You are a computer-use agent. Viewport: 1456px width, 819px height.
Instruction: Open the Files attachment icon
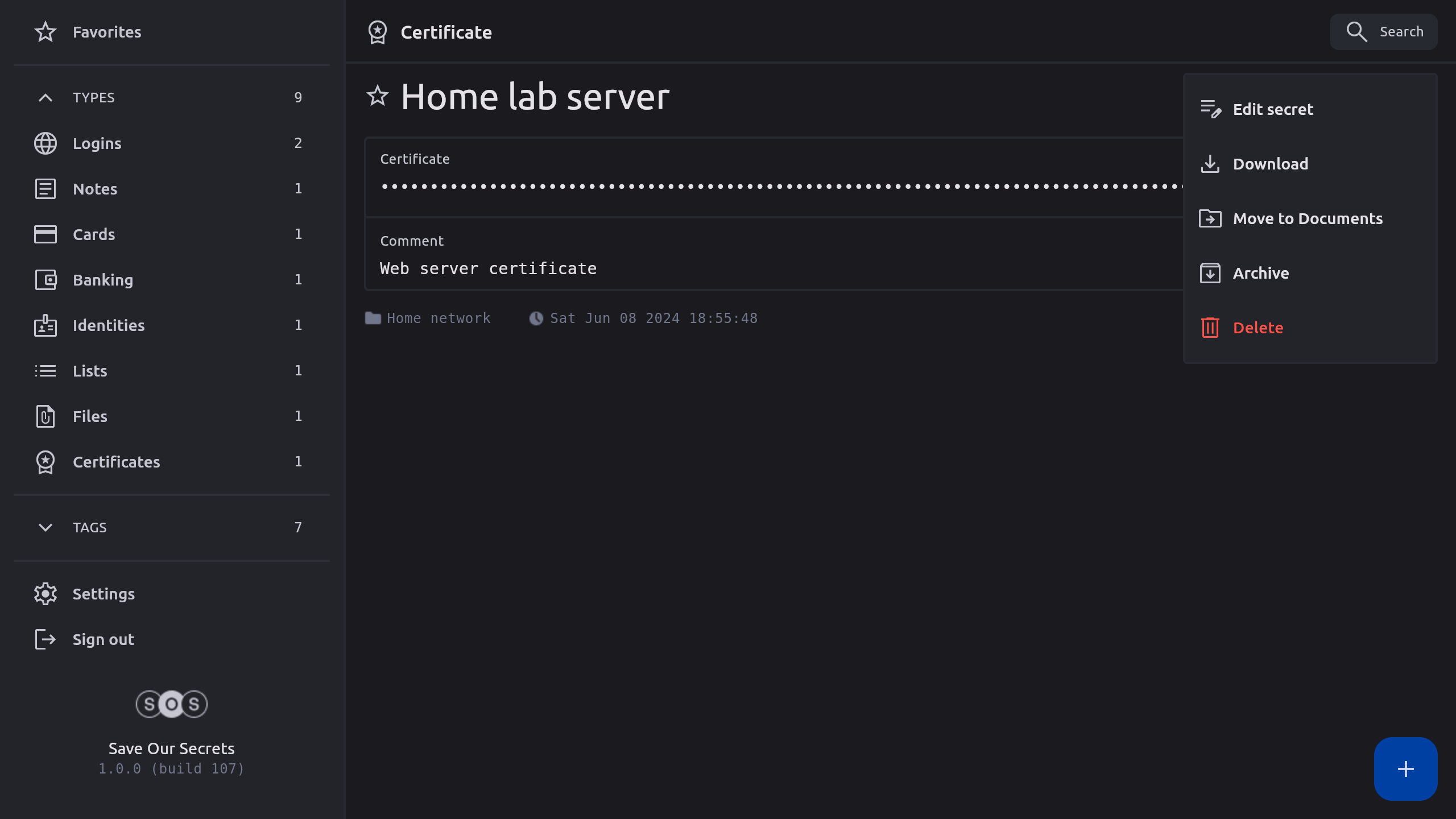[x=45, y=416]
